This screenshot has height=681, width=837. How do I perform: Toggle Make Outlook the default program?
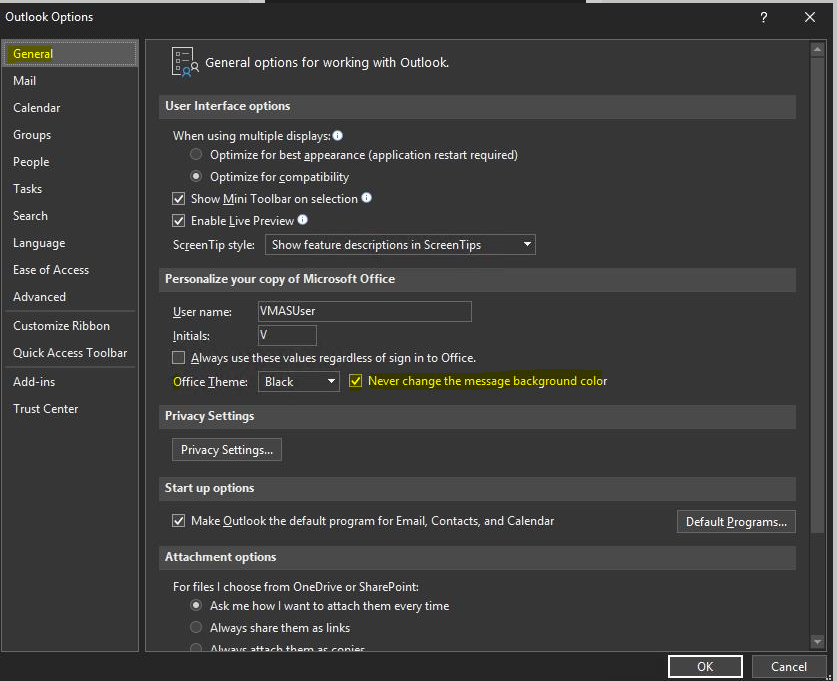(178, 521)
